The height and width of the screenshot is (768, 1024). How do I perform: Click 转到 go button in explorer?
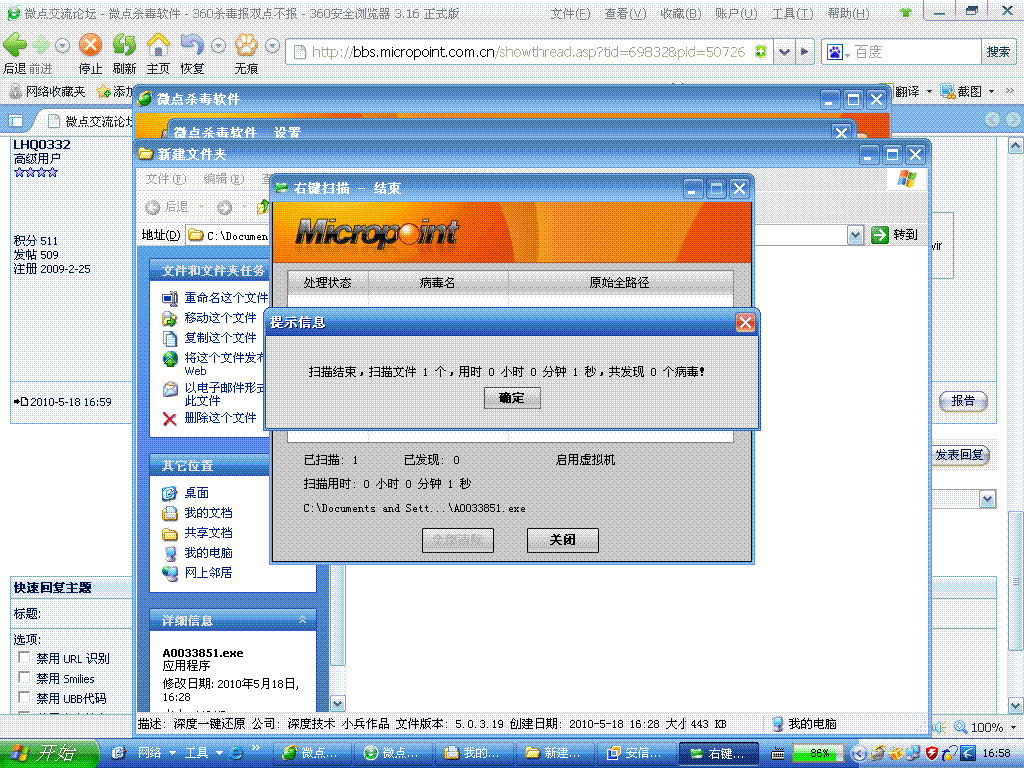(895, 235)
